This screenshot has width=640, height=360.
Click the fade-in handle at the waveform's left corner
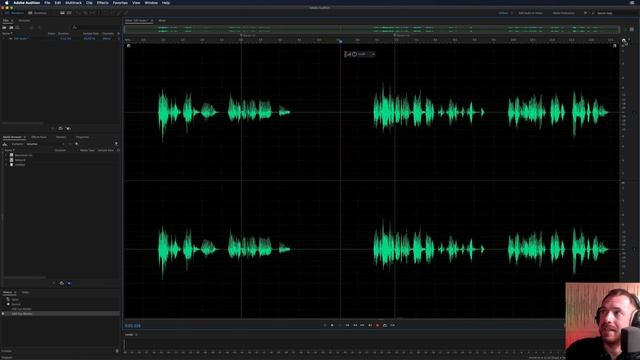click(128, 46)
